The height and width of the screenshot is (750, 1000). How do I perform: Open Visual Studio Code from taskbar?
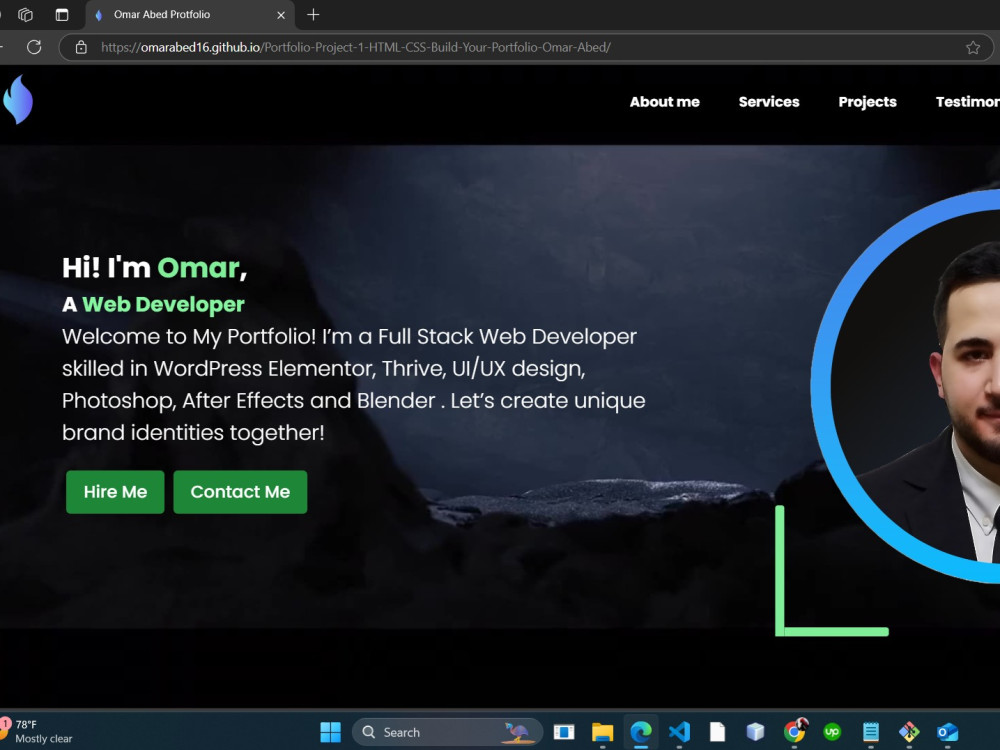pyautogui.click(x=679, y=732)
